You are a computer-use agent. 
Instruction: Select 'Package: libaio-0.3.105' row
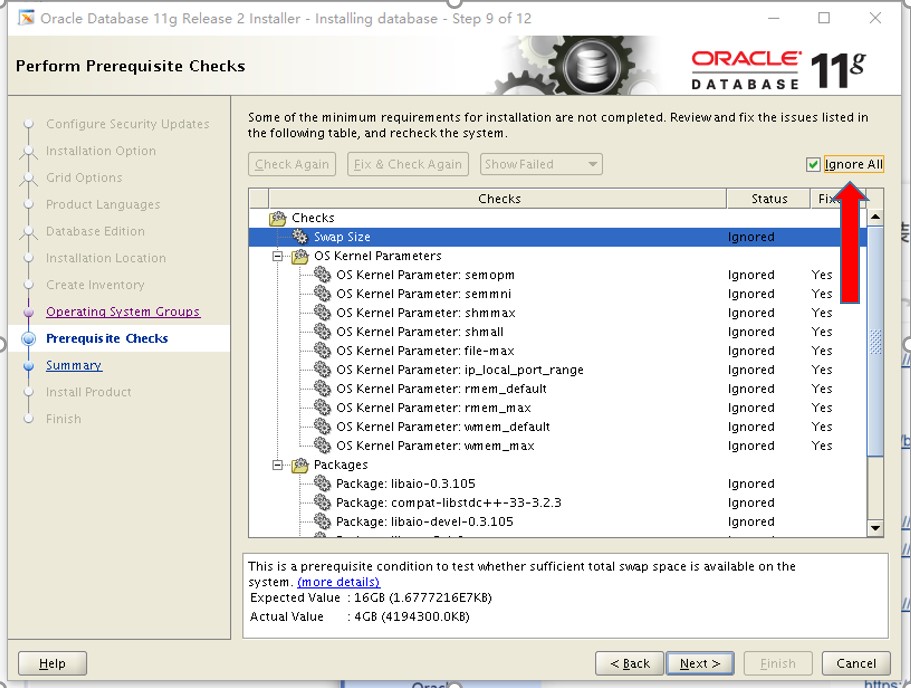tap(557, 483)
